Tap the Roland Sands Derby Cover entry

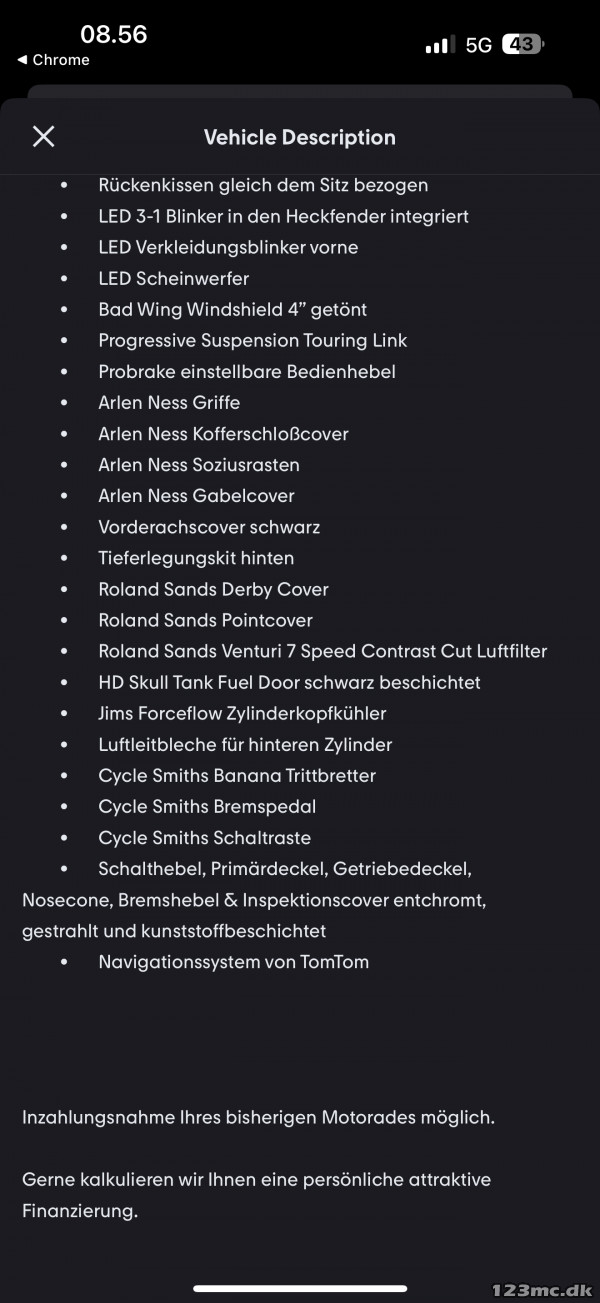(213, 589)
